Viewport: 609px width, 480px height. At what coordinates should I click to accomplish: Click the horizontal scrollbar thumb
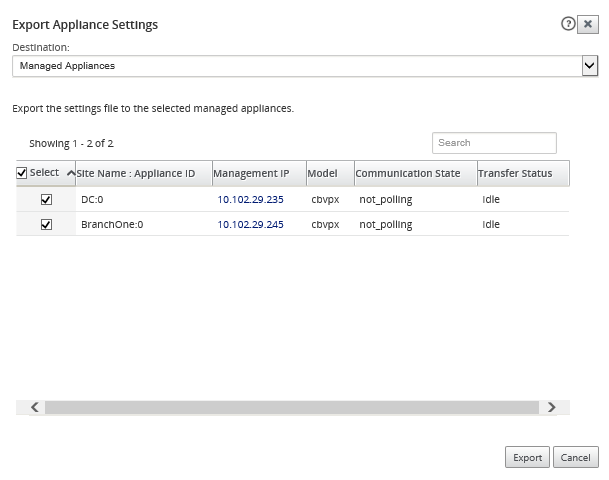292,407
